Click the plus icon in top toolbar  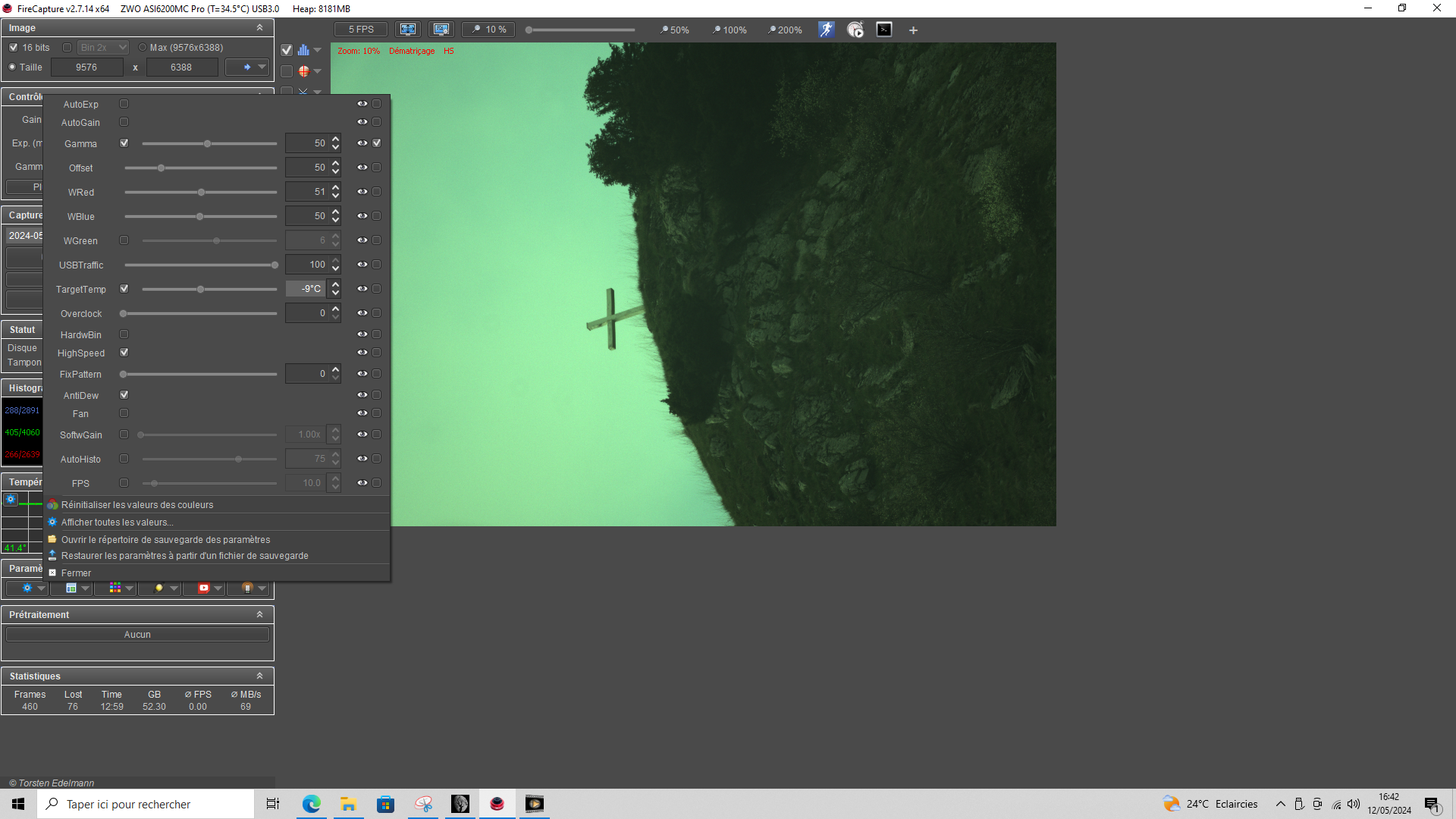tap(913, 30)
